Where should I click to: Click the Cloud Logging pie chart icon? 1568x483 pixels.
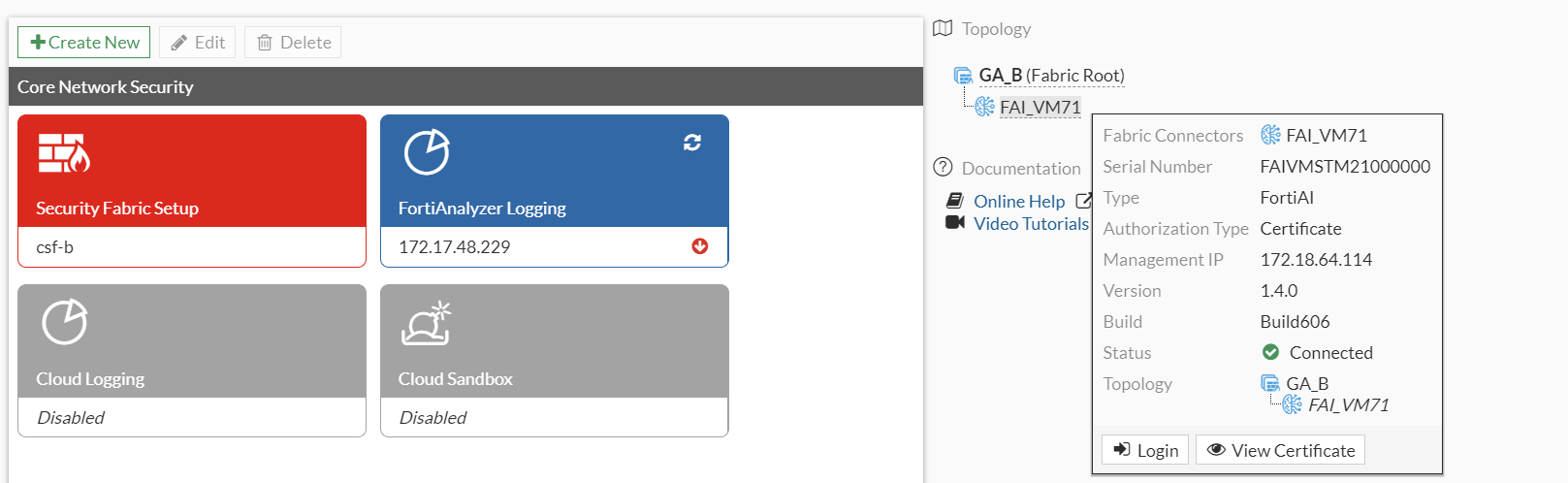point(65,322)
